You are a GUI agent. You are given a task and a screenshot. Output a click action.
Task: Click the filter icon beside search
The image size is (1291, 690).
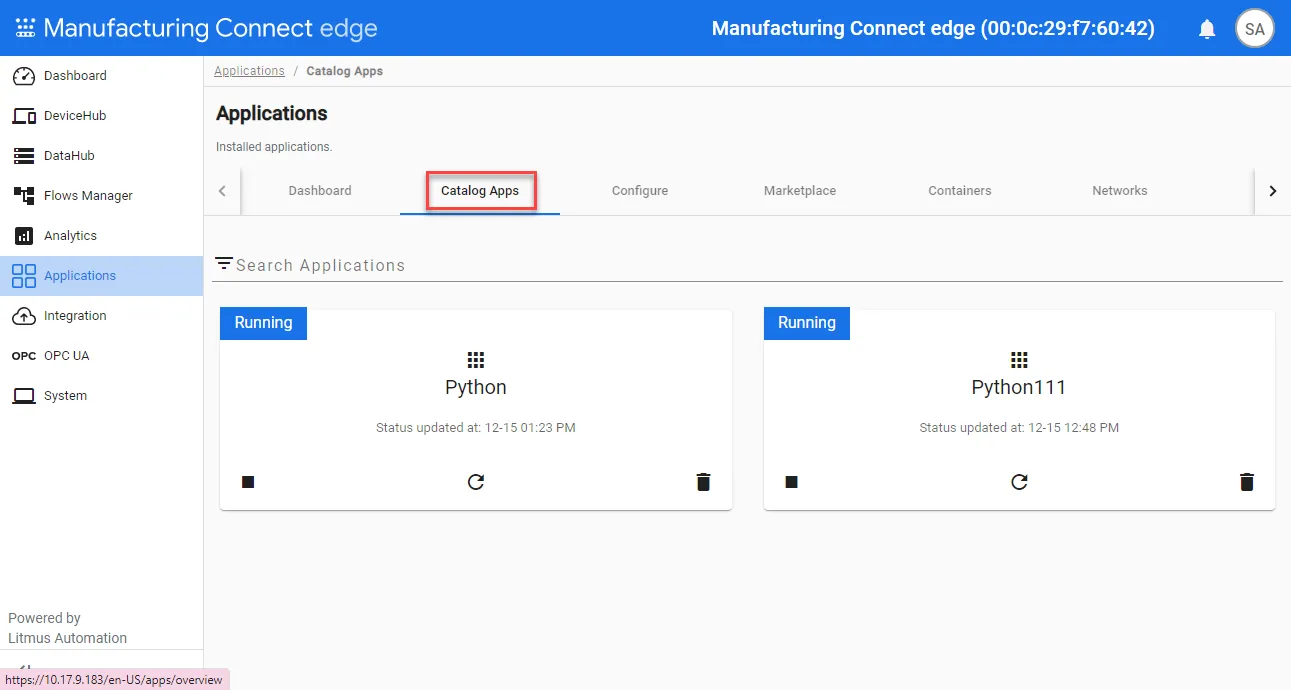click(x=224, y=263)
